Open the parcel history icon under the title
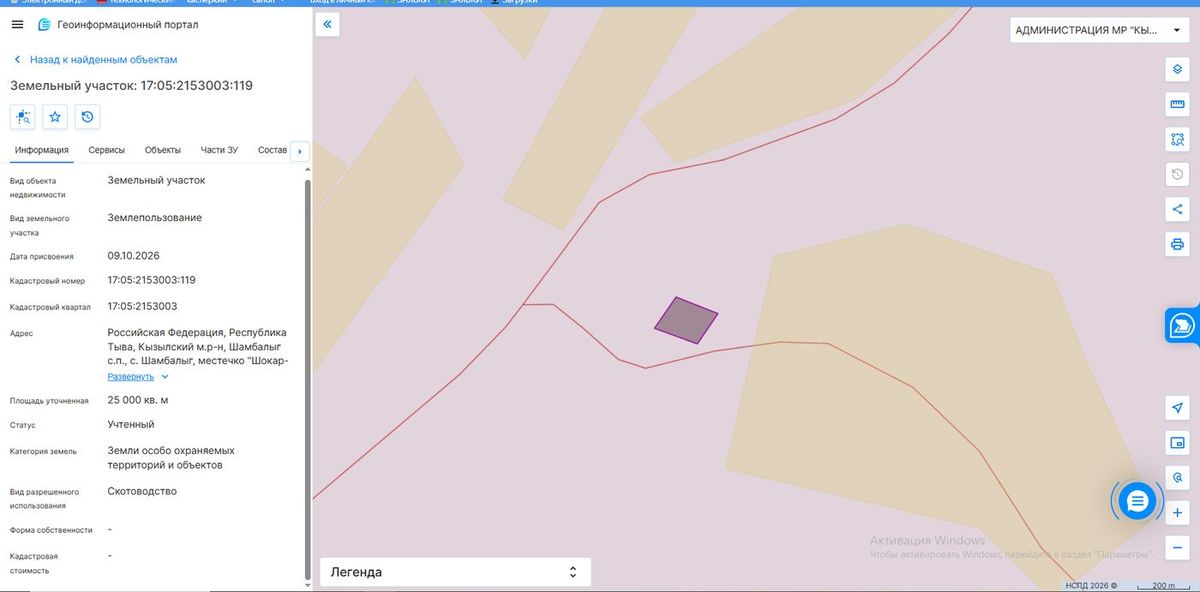Image resolution: width=1200 pixels, height=592 pixels. click(88, 117)
